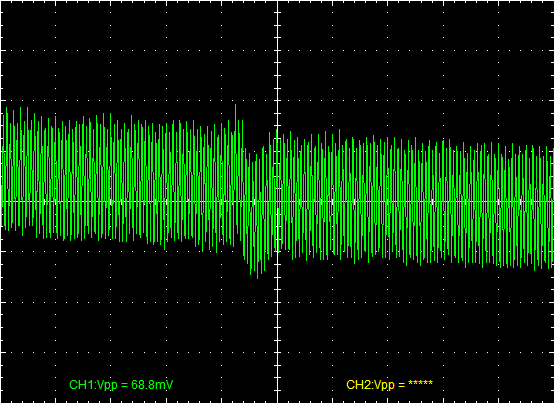Click the yellow asterisks CH2 value
The image size is (555, 404).
point(420,383)
